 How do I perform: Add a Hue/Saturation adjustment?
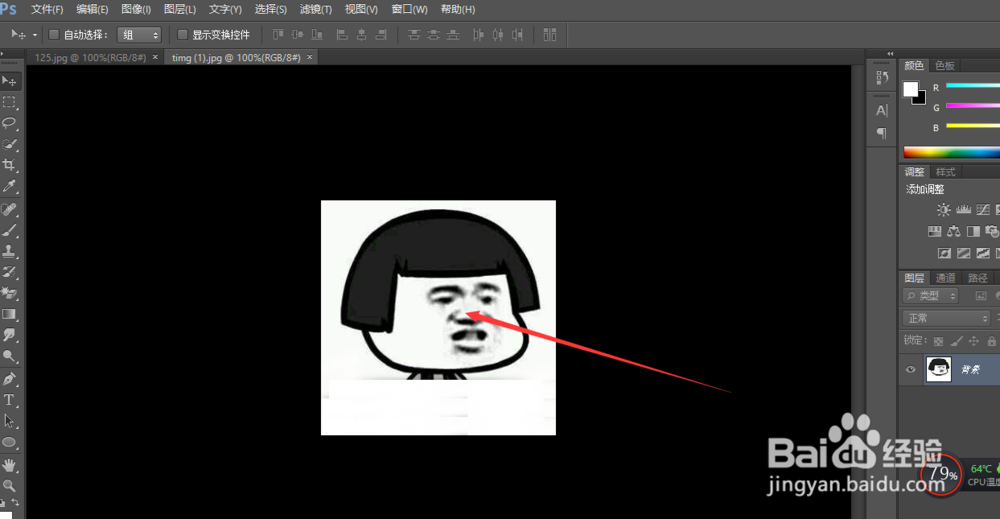(934, 231)
